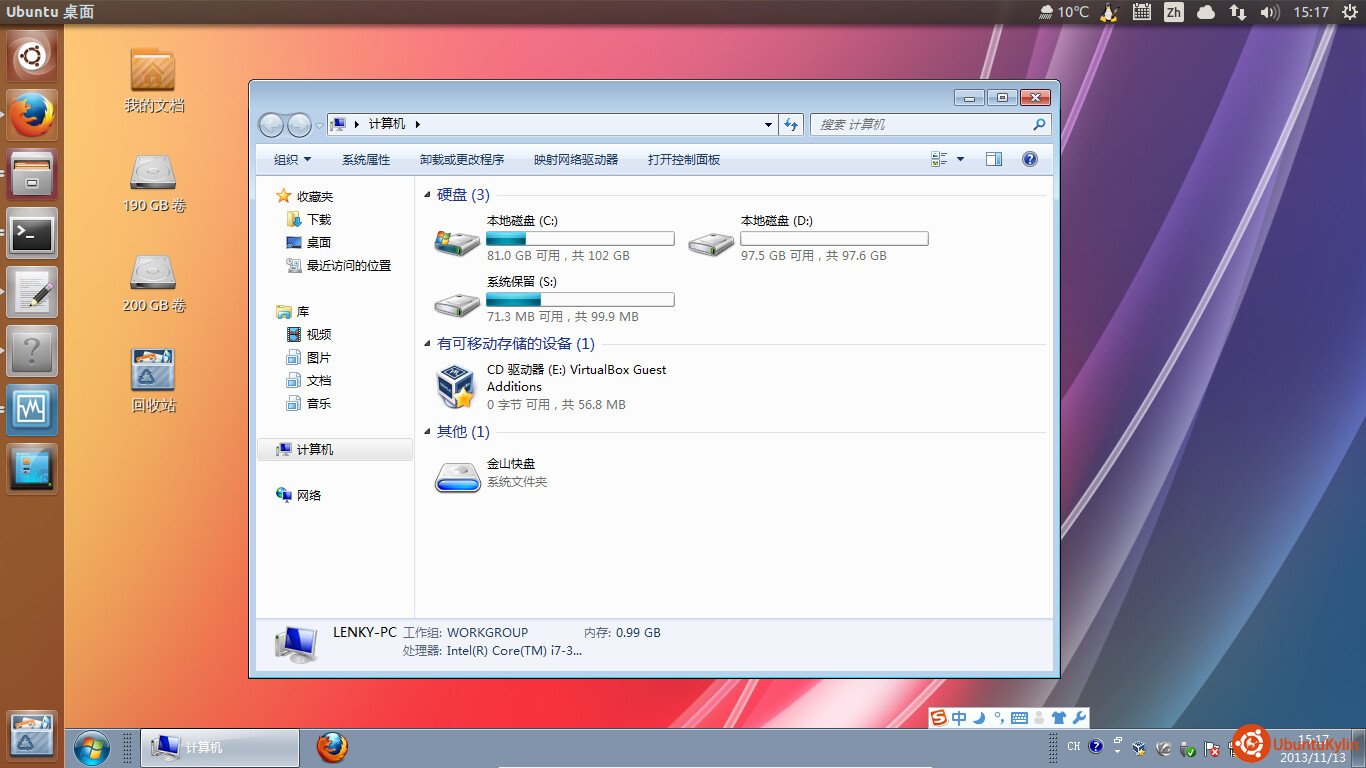Toggle Sogou soft keyboard icon

(x=1019, y=718)
